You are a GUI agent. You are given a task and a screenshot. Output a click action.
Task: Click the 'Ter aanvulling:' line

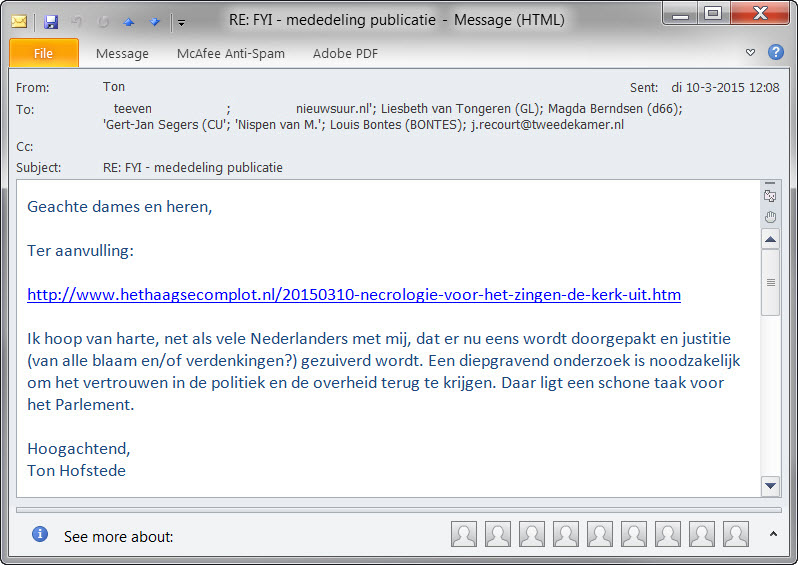[x=80, y=250]
